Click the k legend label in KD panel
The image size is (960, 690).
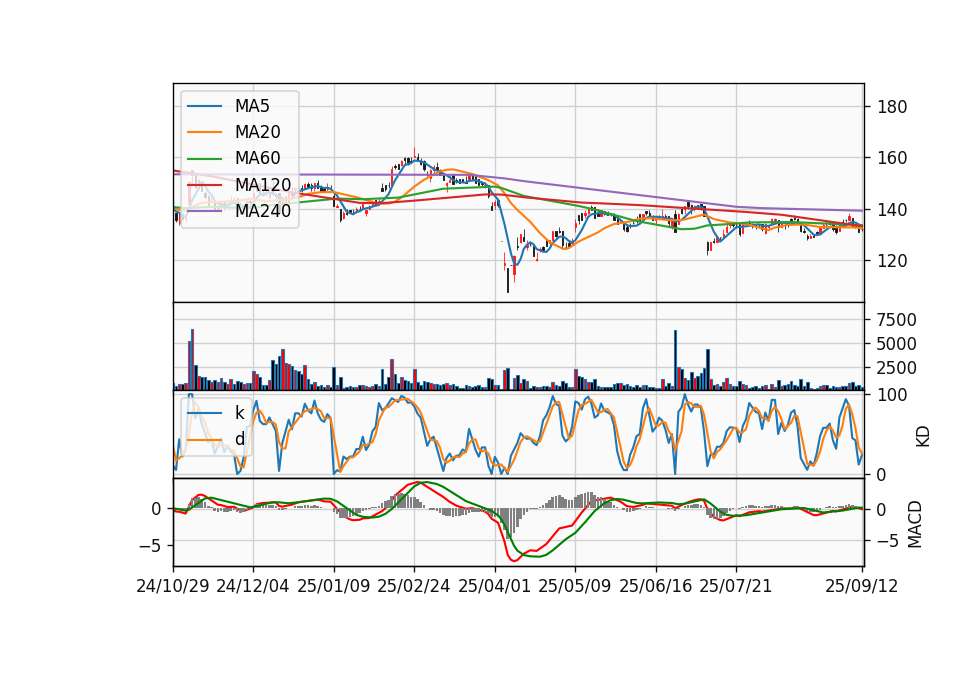point(239,413)
